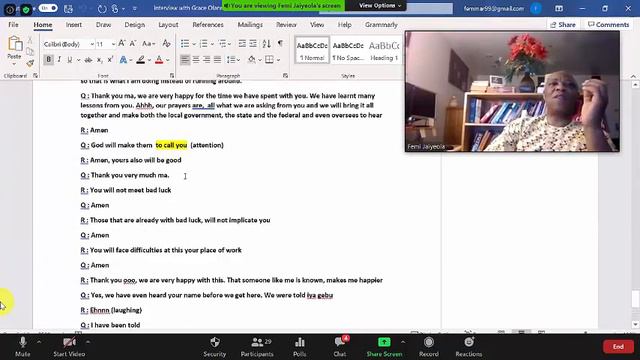Open the Polls feature
Viewport: 640px width, 360px height.
click(300, 347)
